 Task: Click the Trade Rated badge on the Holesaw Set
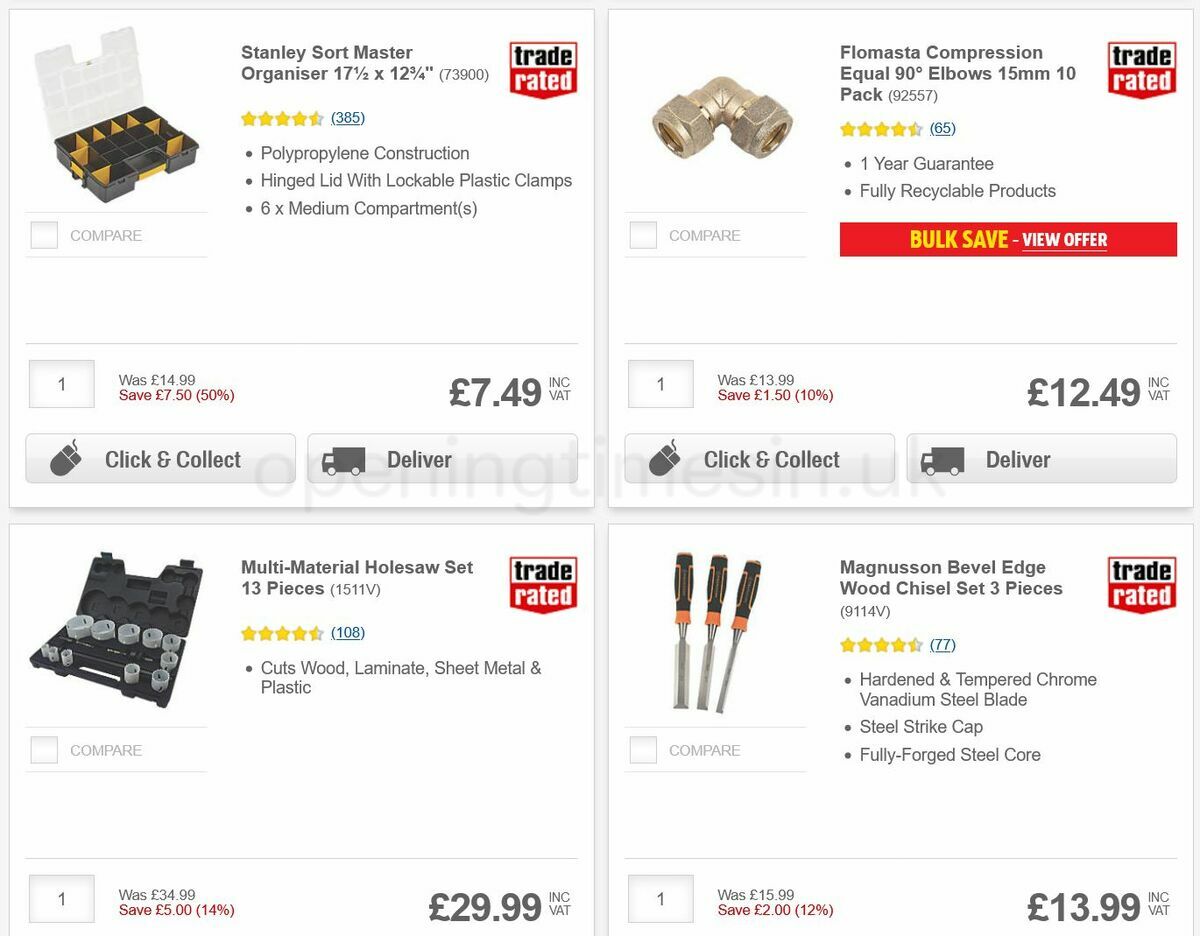tap(542, 583)
